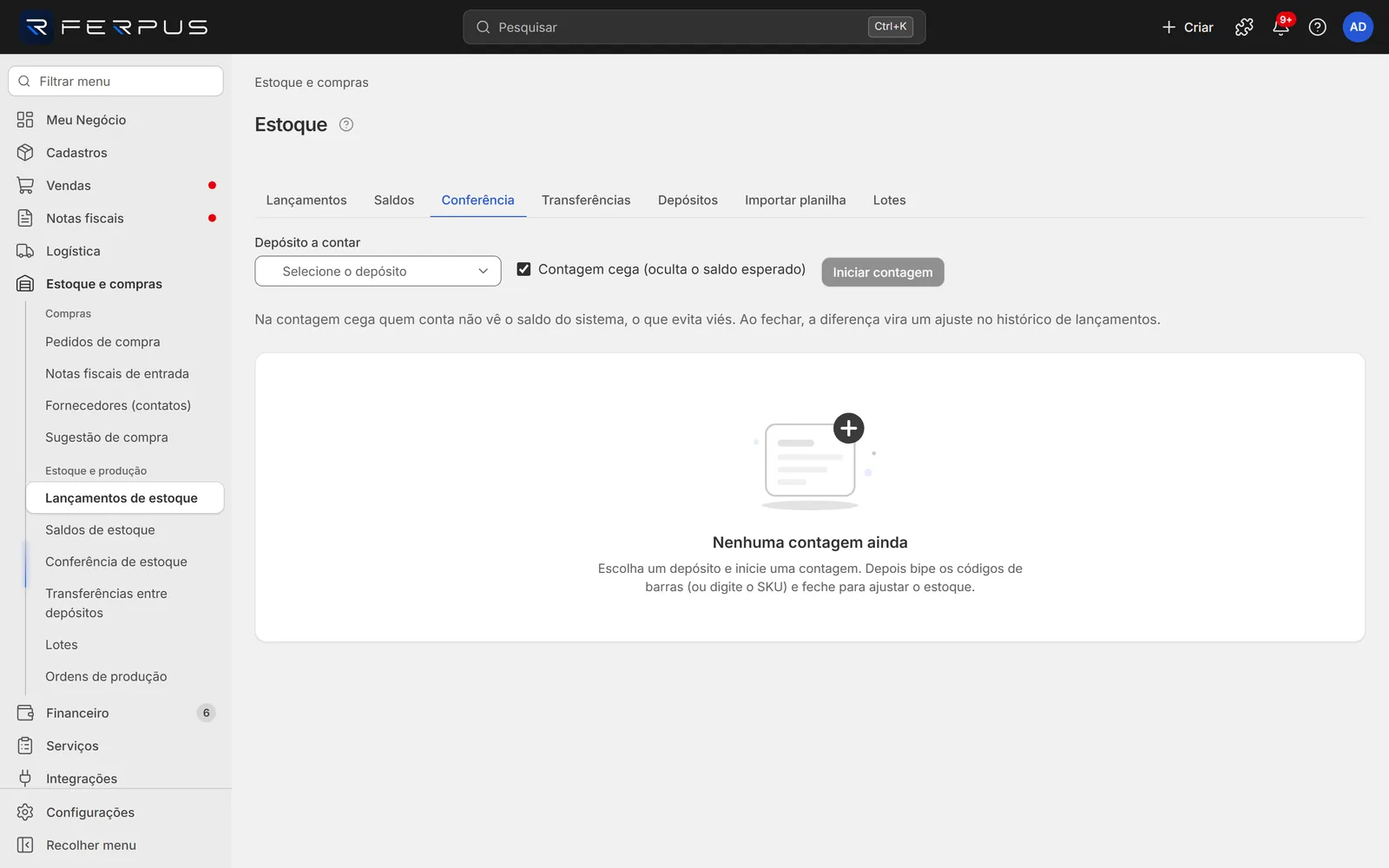This screenshot has height=868, width=1389.
Task: Click the Estoque e compras warehouse icon
Action: (25, 284)
